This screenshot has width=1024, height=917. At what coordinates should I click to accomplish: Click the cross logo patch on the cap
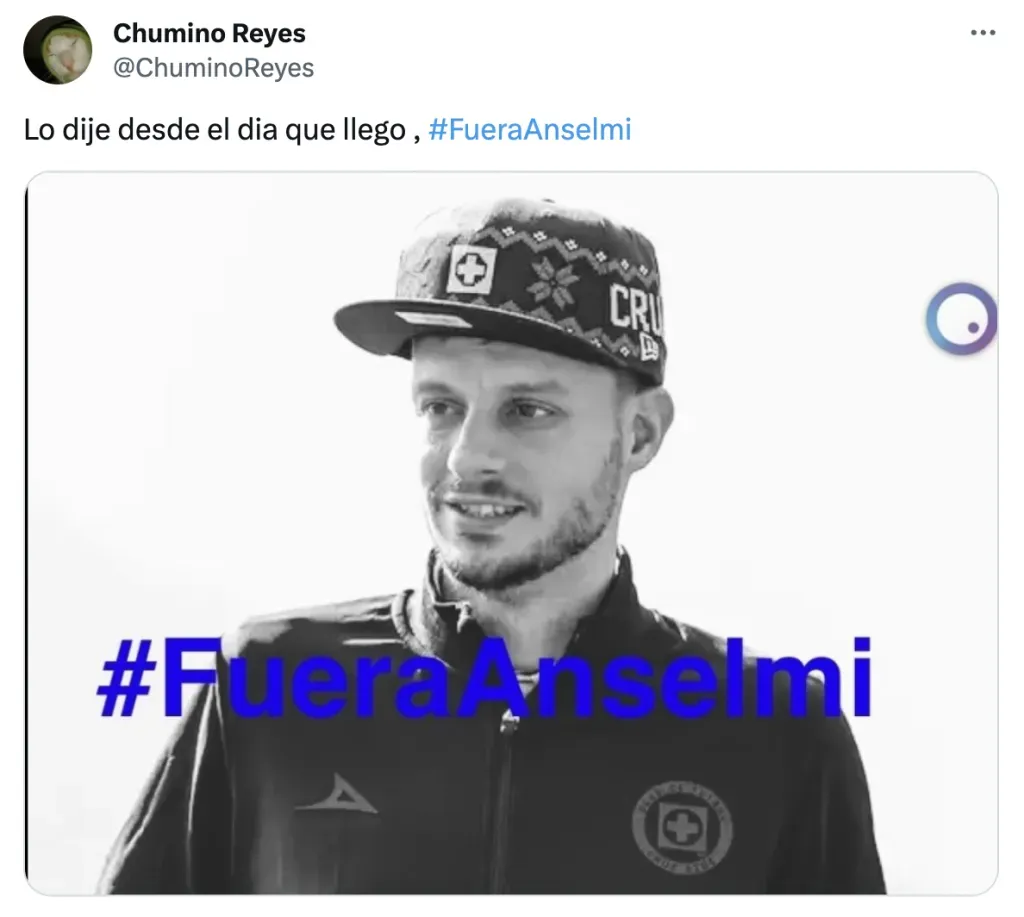(471, 268)
